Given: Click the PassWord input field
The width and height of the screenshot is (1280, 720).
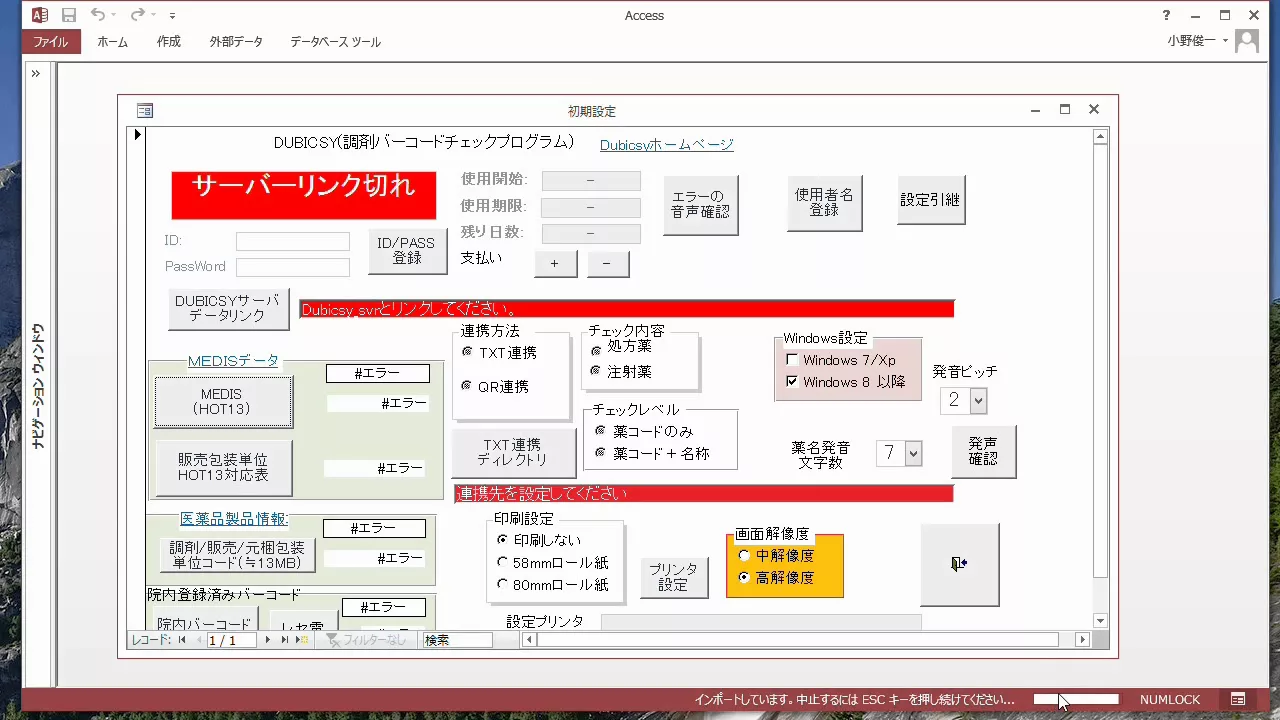Looking at the screenshot, I should coord(293,267).
